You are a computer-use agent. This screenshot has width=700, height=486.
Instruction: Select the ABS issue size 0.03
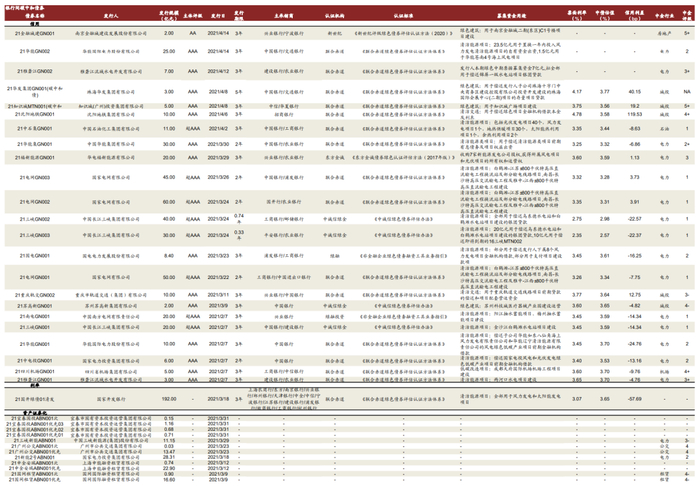[169, 446]
